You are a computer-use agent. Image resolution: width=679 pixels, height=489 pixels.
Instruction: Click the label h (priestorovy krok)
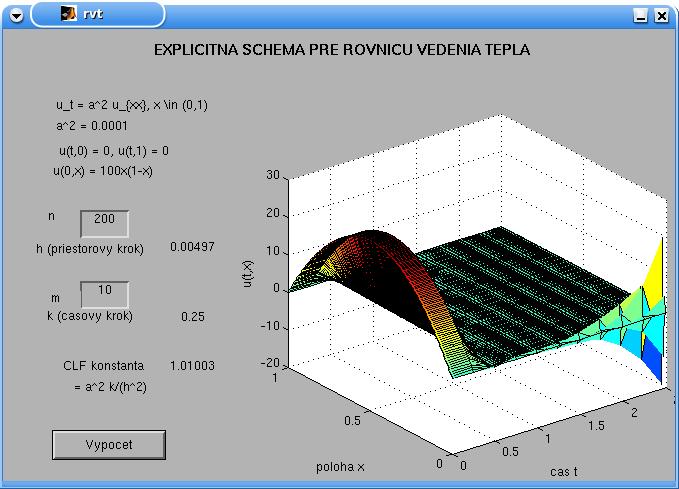click(x=90, y=249)
